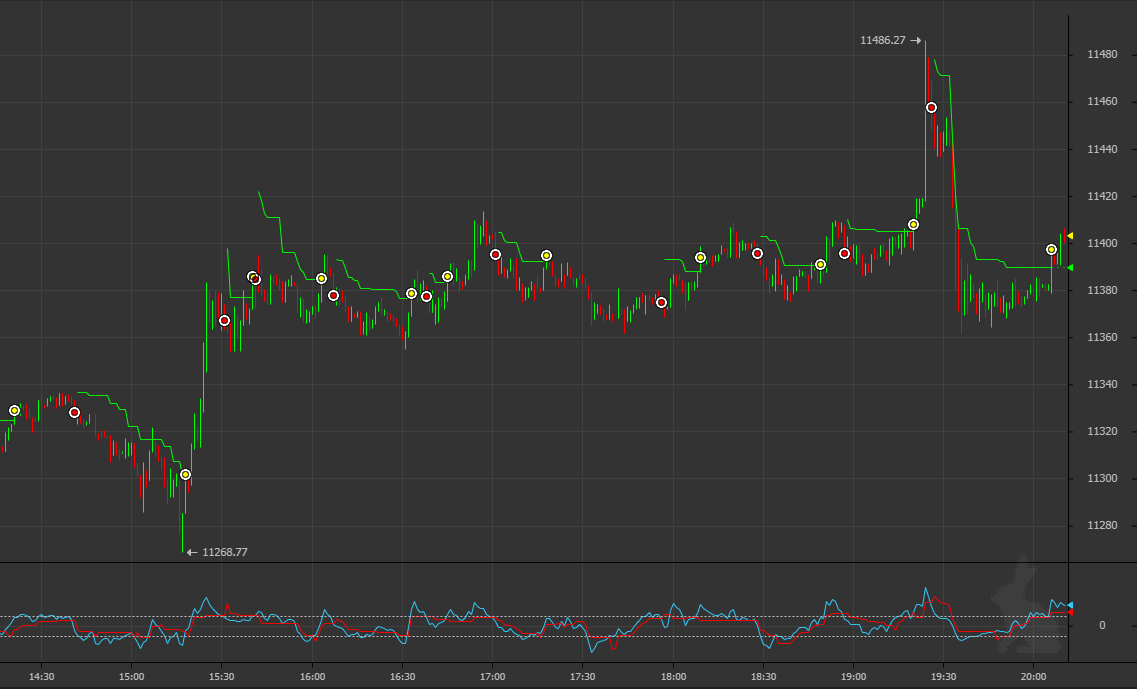Screen dimensions: 1137x689
Task: Select the red signal dot just before 18:00
Action: click(661, 302)
